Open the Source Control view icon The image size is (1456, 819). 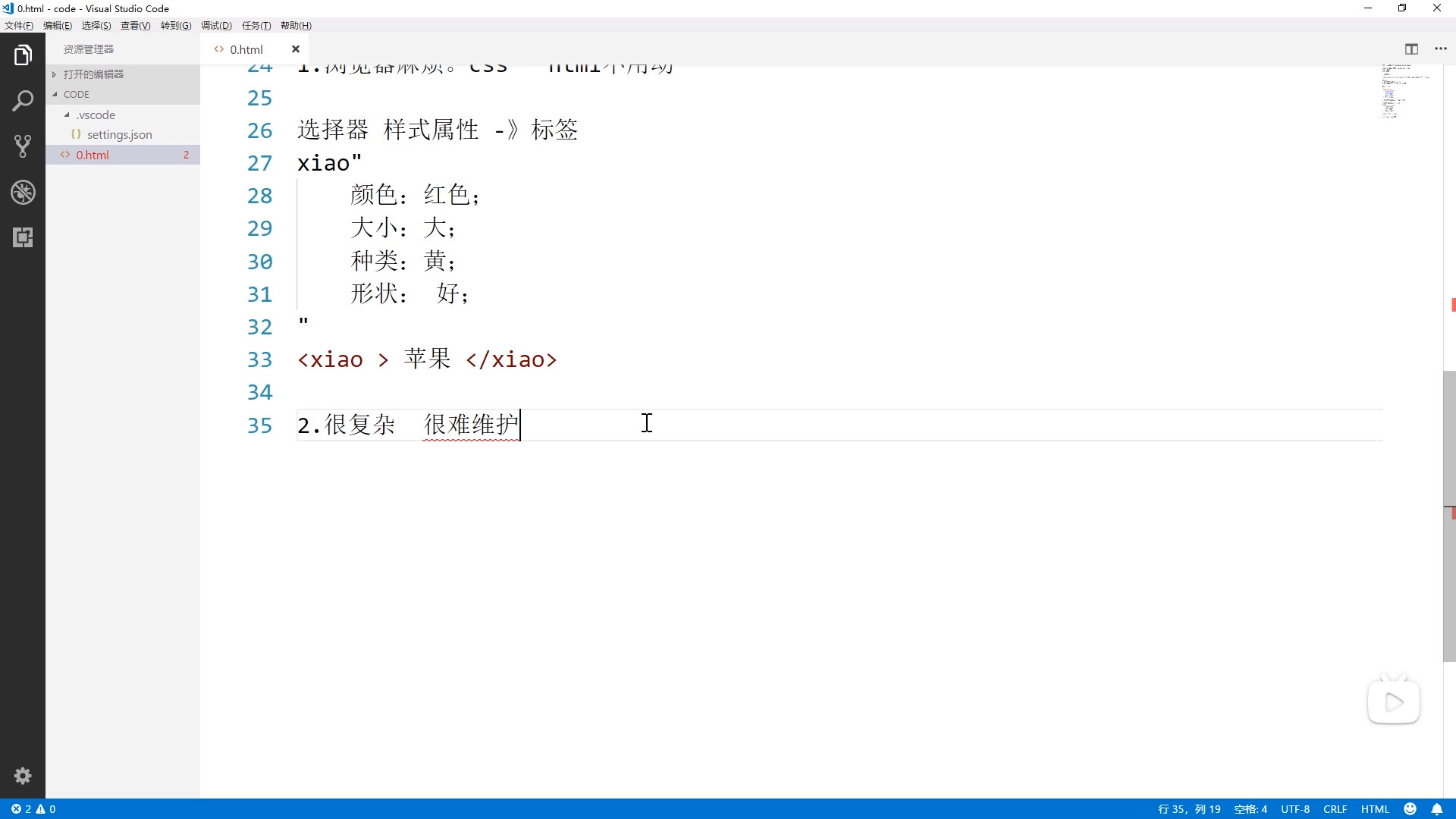point(23,146)
